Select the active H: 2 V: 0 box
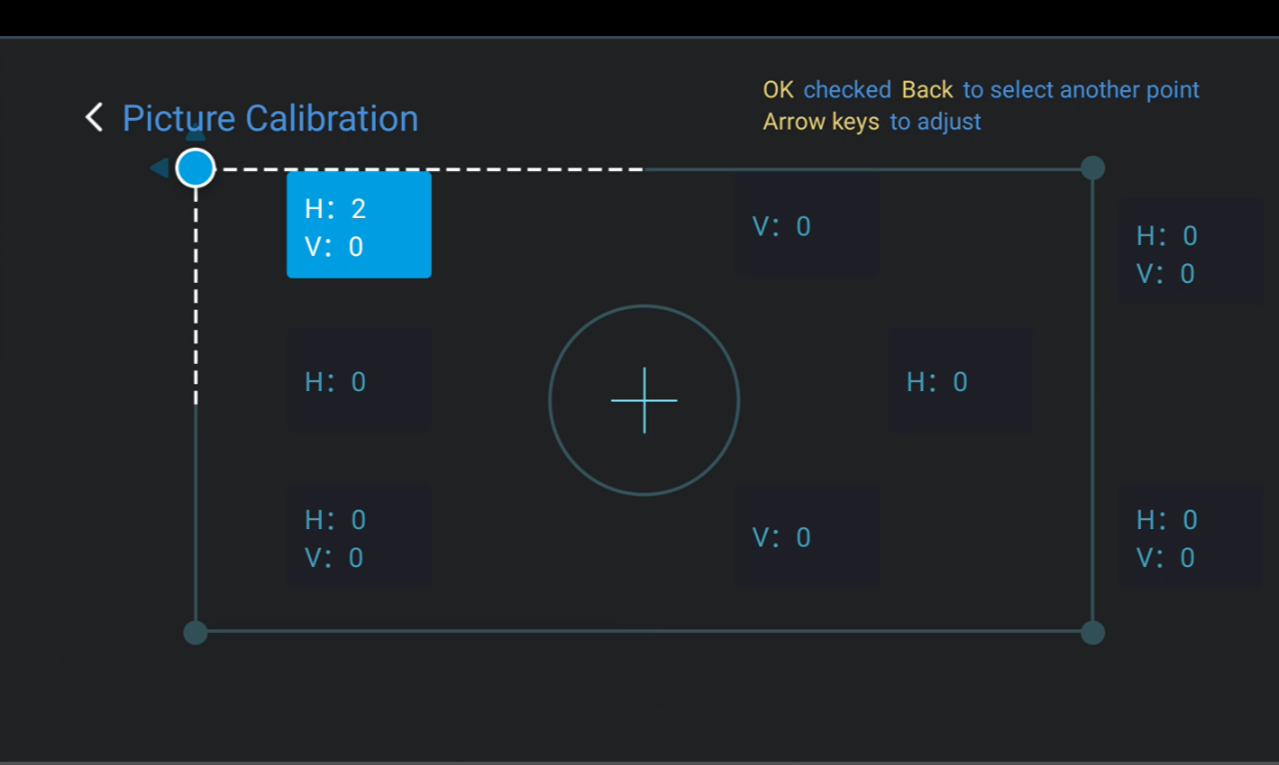 click(359, 225)
